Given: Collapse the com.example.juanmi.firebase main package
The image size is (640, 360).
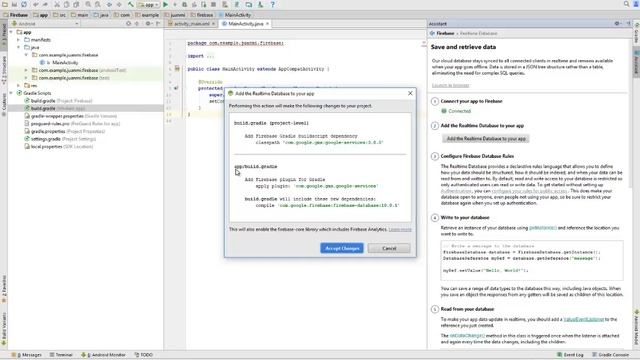Looking at the screenshot, I should tap(26, 55).
